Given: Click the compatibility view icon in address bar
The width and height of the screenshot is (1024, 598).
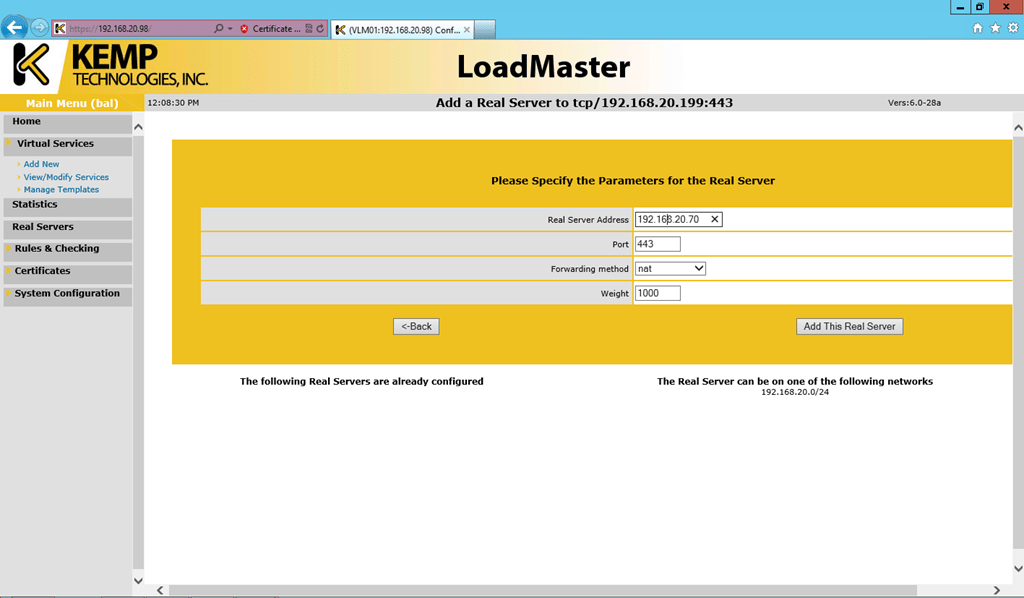Looking at the screenshot, I should [309, 29].
